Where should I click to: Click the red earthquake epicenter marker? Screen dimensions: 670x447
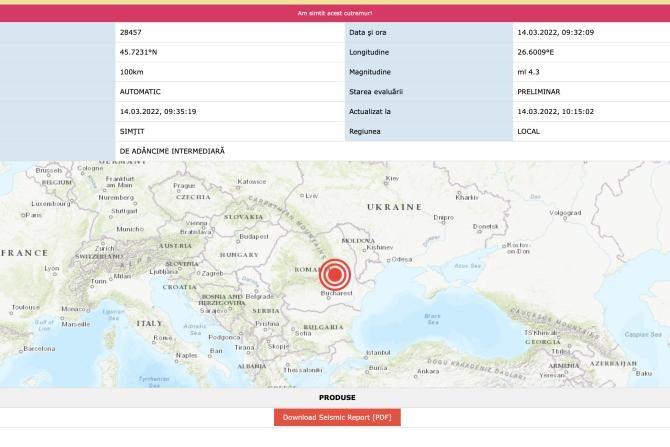tap(336, 274)
